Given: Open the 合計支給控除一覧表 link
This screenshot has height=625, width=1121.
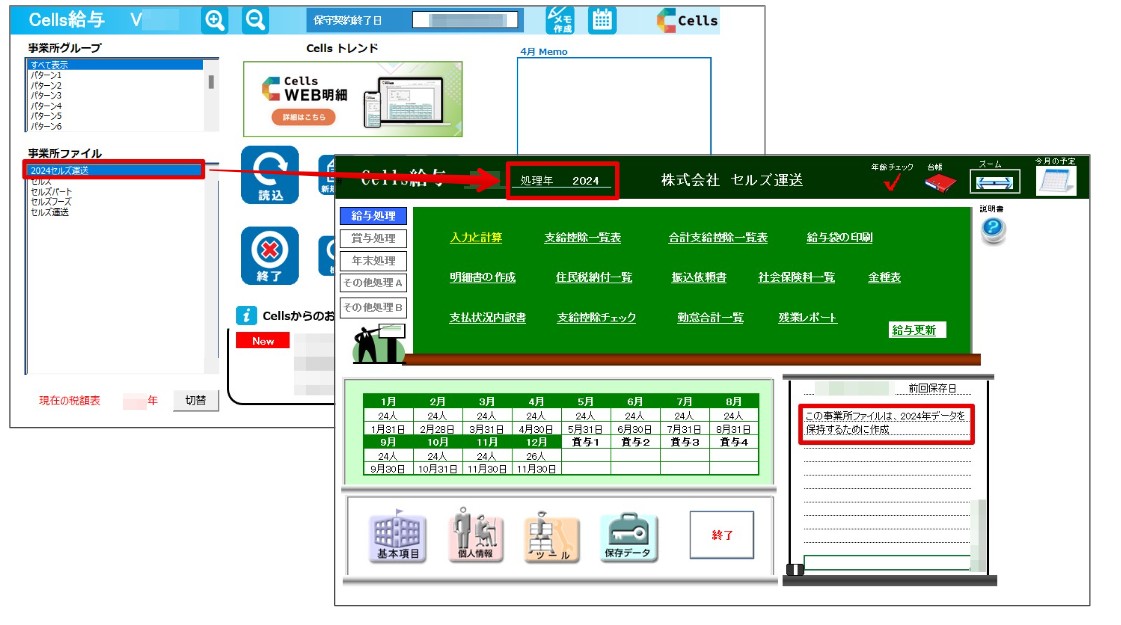Looking at the screenshot, I should tap(718, 237).
